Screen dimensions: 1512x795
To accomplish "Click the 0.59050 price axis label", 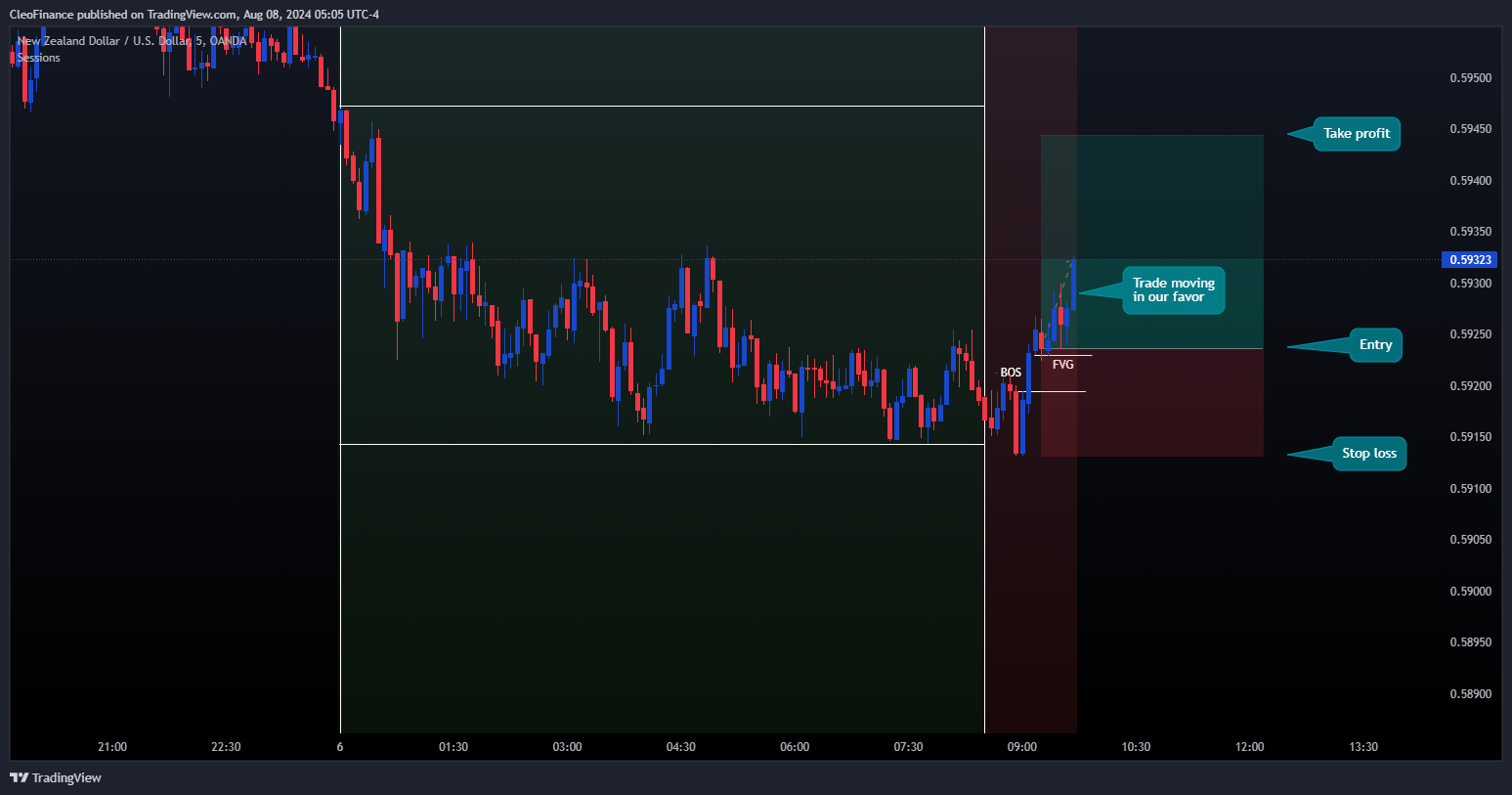I will pos(1470,540).
